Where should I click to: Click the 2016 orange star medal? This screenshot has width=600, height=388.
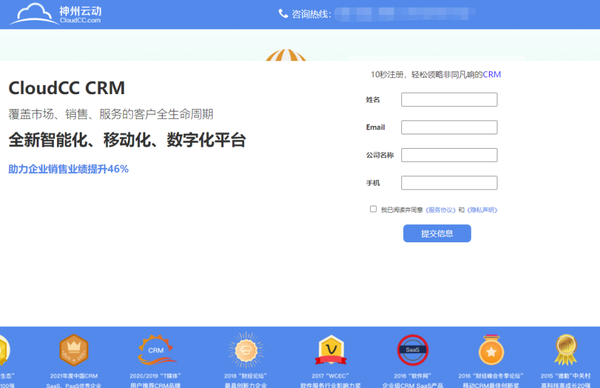pyautogui.click(x=491, y=350)
